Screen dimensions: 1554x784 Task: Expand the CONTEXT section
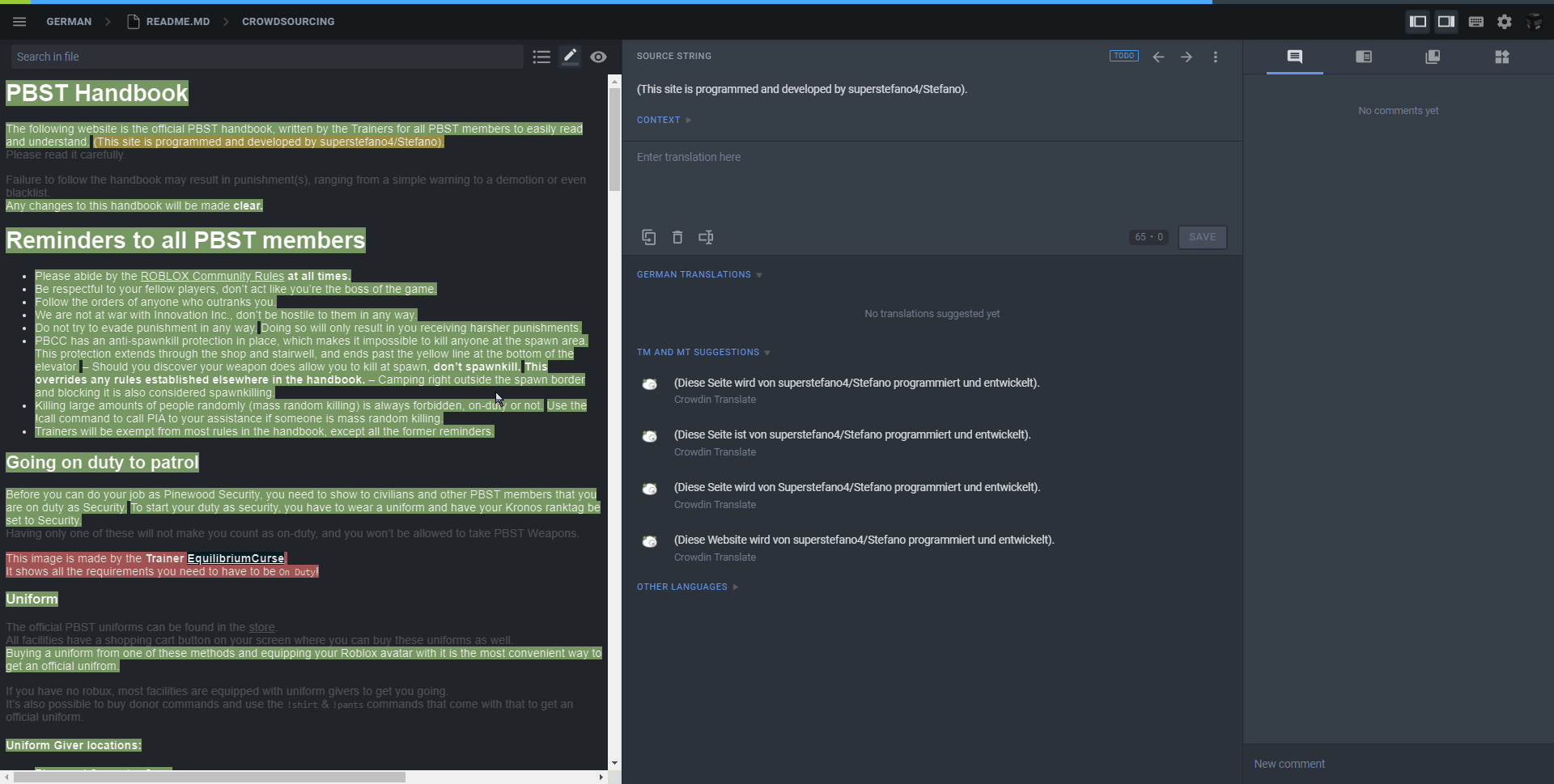point(664,120)
